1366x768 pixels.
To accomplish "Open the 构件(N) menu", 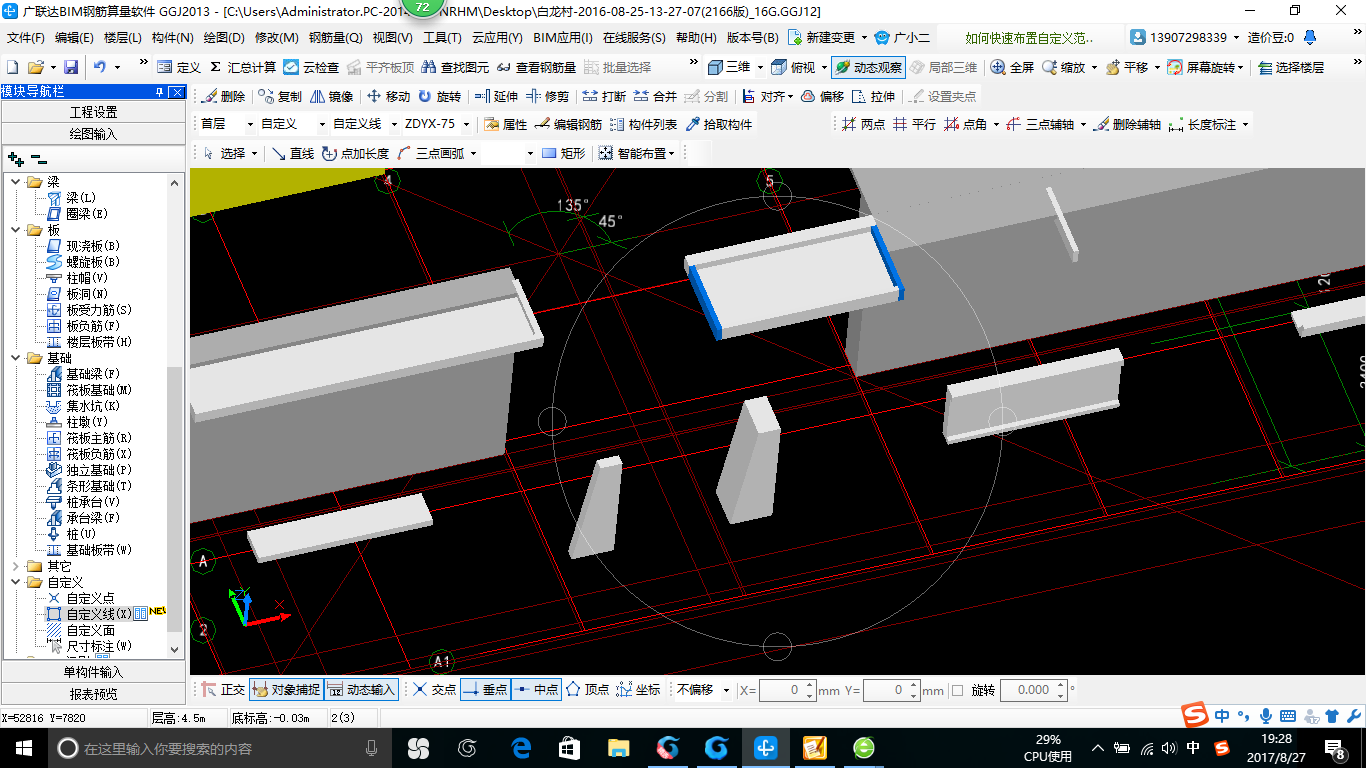I will point(172,38).
